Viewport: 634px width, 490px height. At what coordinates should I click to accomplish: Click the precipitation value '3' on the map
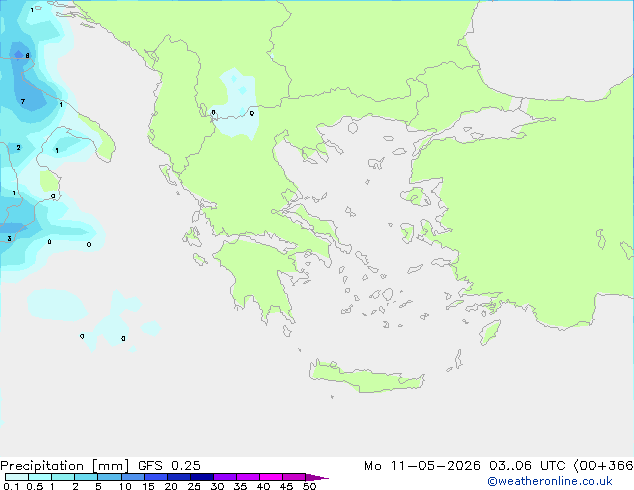[9, 239]
